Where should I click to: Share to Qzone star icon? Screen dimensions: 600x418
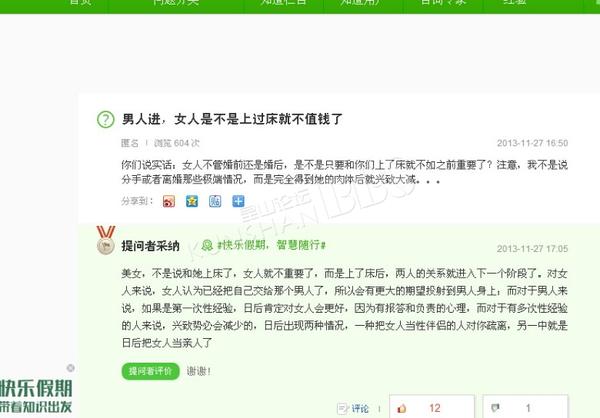[192, 201]
